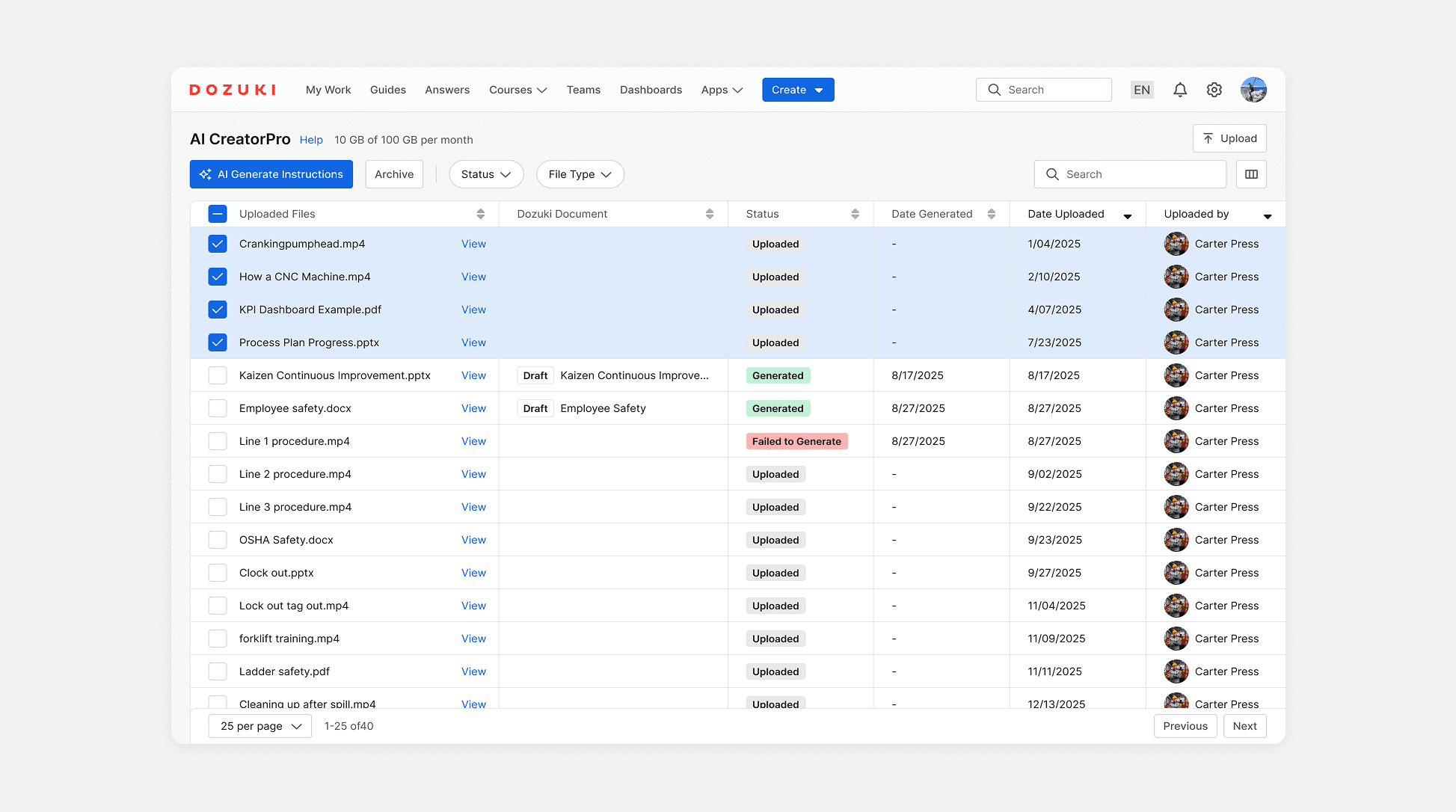
Task: Open the Guides section
Action: tap(388, 90)
